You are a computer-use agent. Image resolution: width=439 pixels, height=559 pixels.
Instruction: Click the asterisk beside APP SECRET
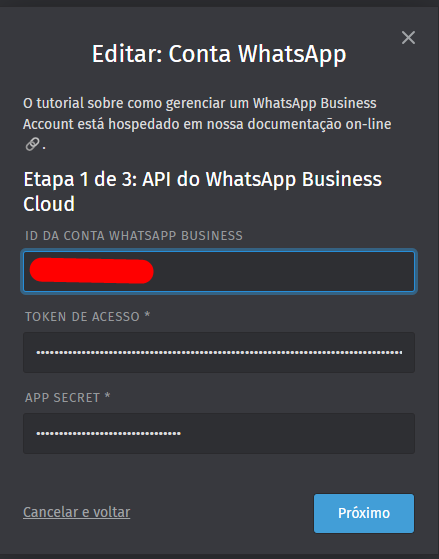click(107, 396)
